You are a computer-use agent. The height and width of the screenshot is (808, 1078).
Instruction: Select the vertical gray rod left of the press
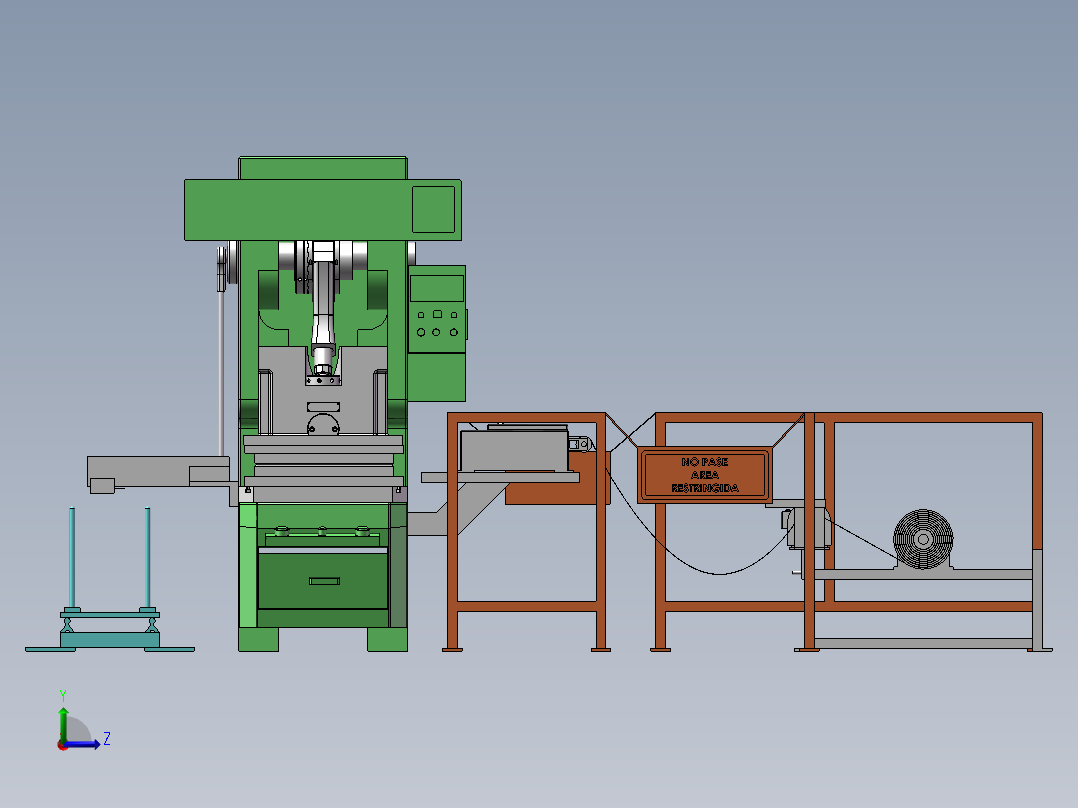pyautogui.click(x=221, y=371)
